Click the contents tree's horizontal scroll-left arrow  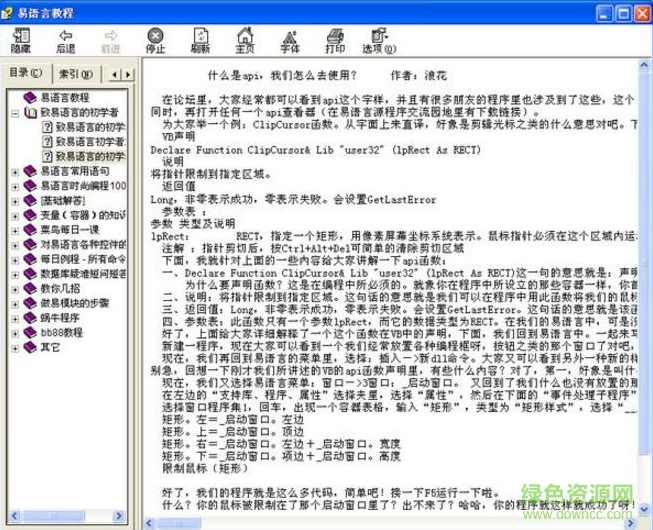pyautogui.click(x=15, y=516)
